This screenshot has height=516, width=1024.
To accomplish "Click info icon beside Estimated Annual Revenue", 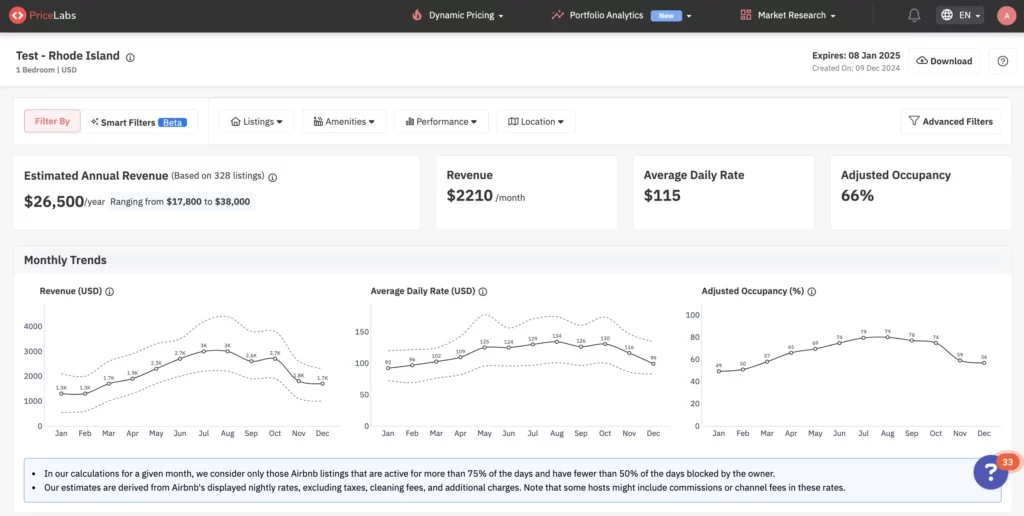I will 273,177.
